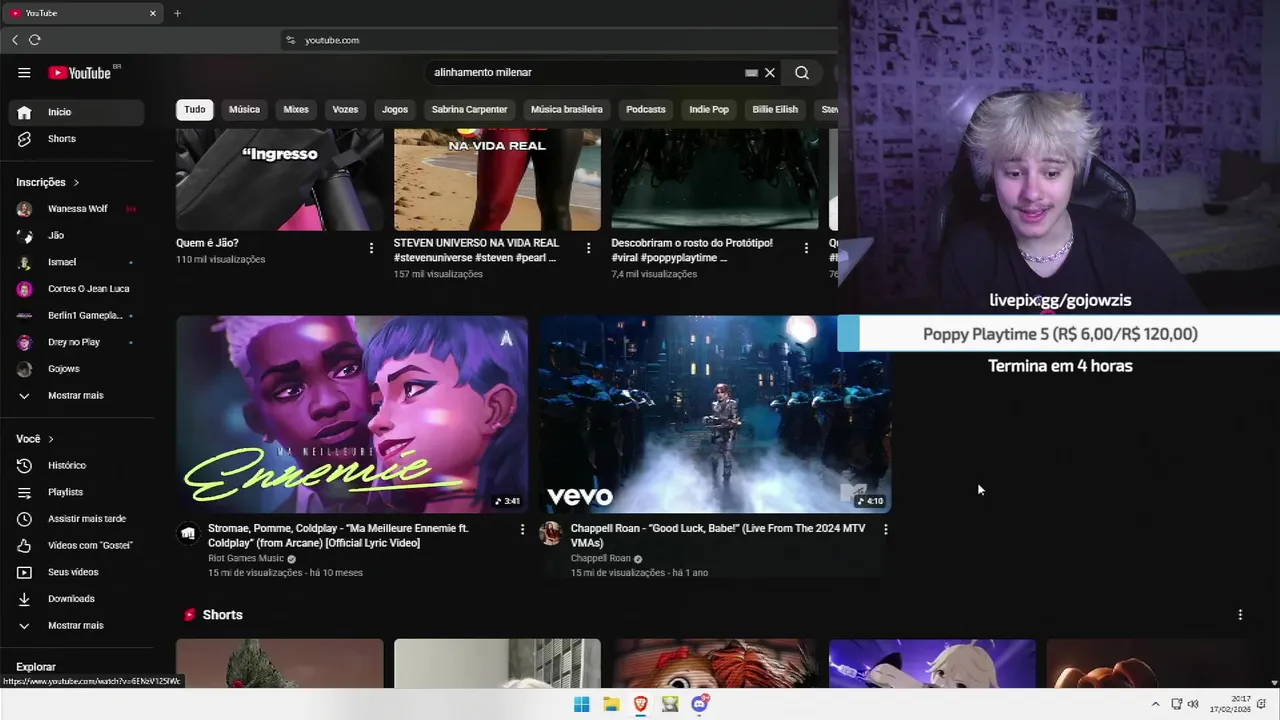Open Downloads in the sidebar
This screenshot has height=720, width=1280.
pos(77,598)
